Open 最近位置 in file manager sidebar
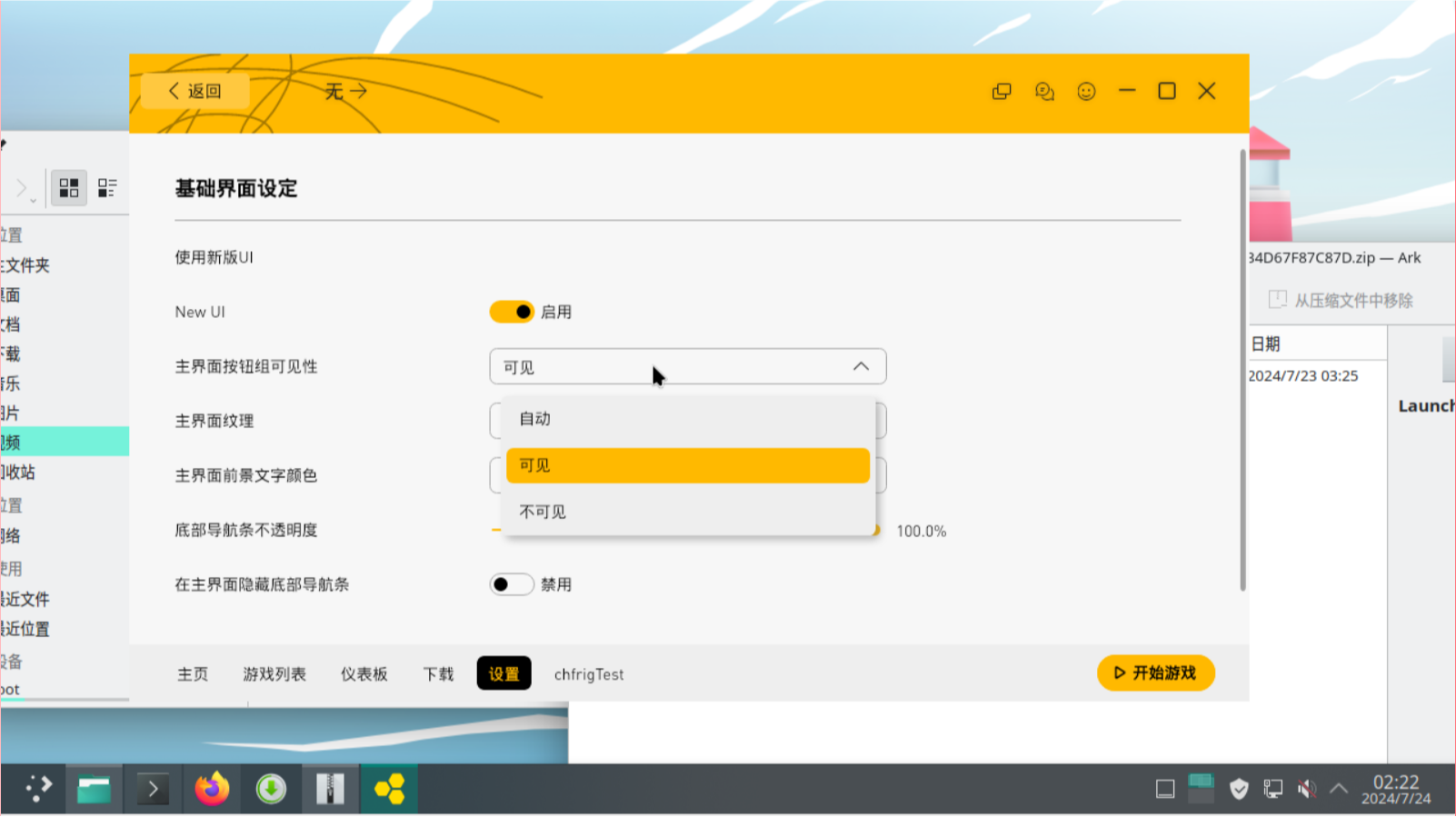This screenshot has height=817, width=1456. point(64,629)
